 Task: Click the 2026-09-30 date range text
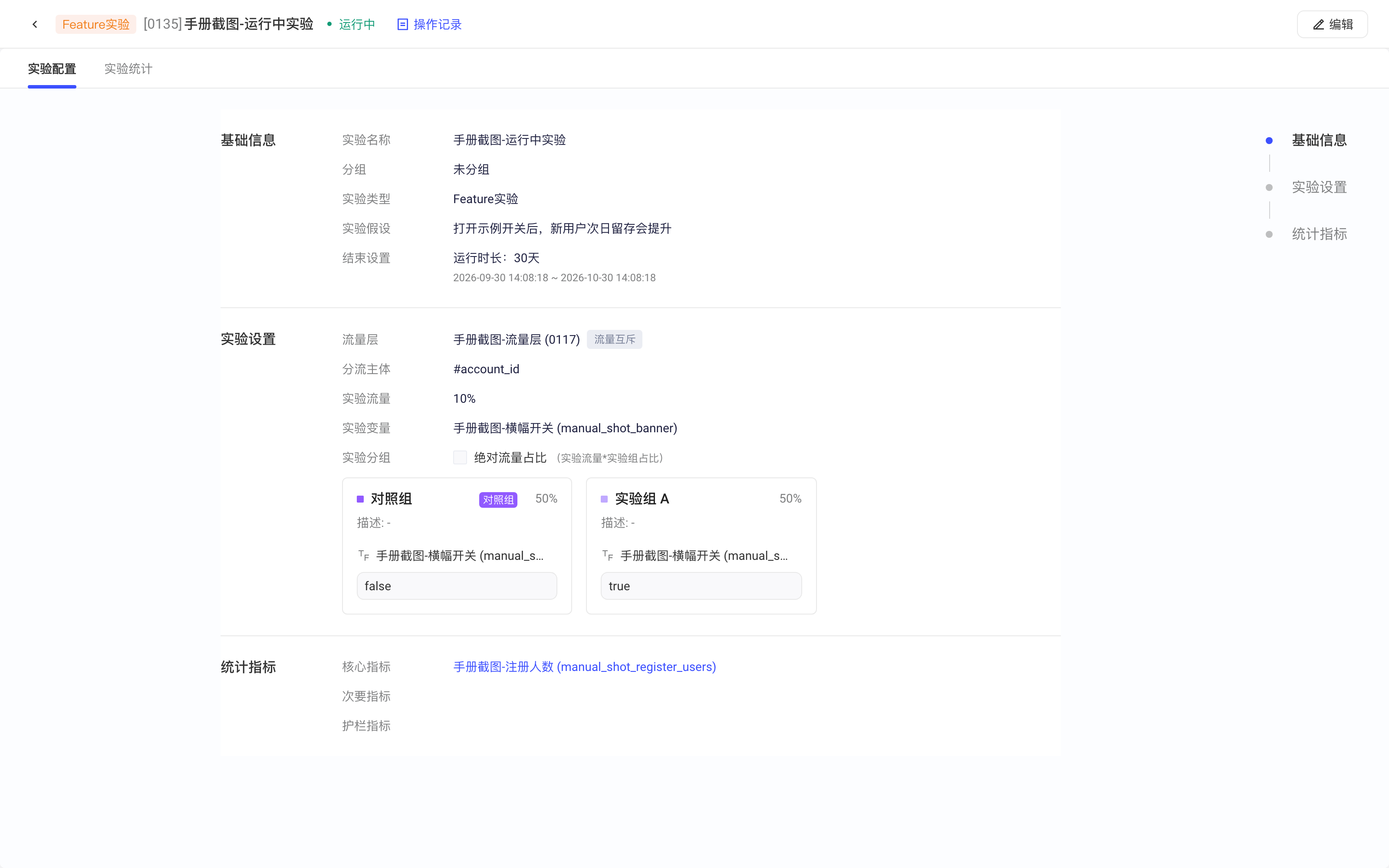[554, 278]
